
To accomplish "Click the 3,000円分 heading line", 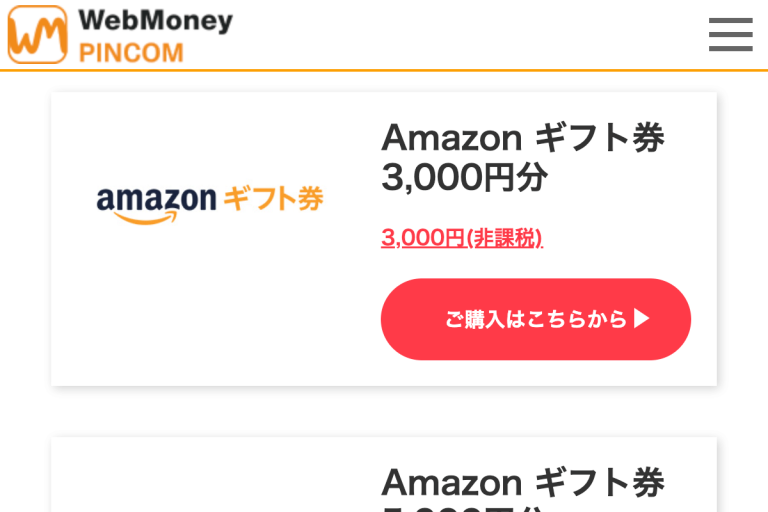I will 464,178.
